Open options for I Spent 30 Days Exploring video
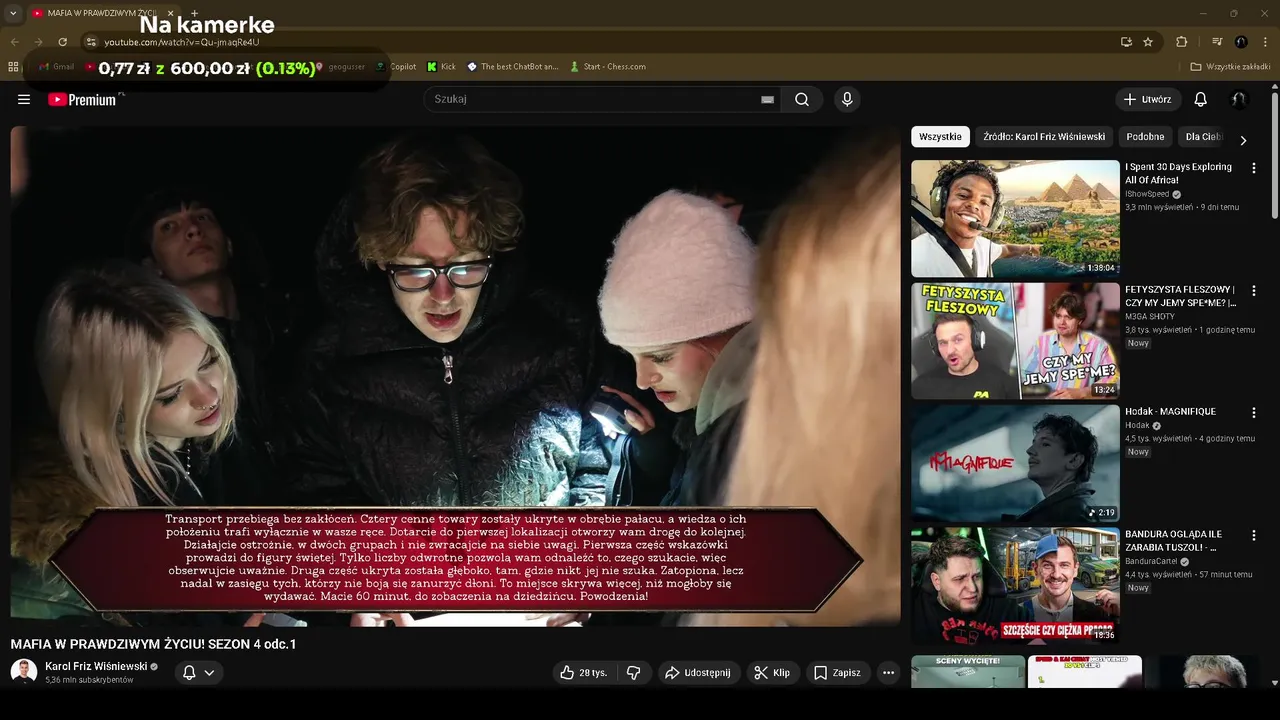This screenshot has height=720, width=1280. [1254, 168]
